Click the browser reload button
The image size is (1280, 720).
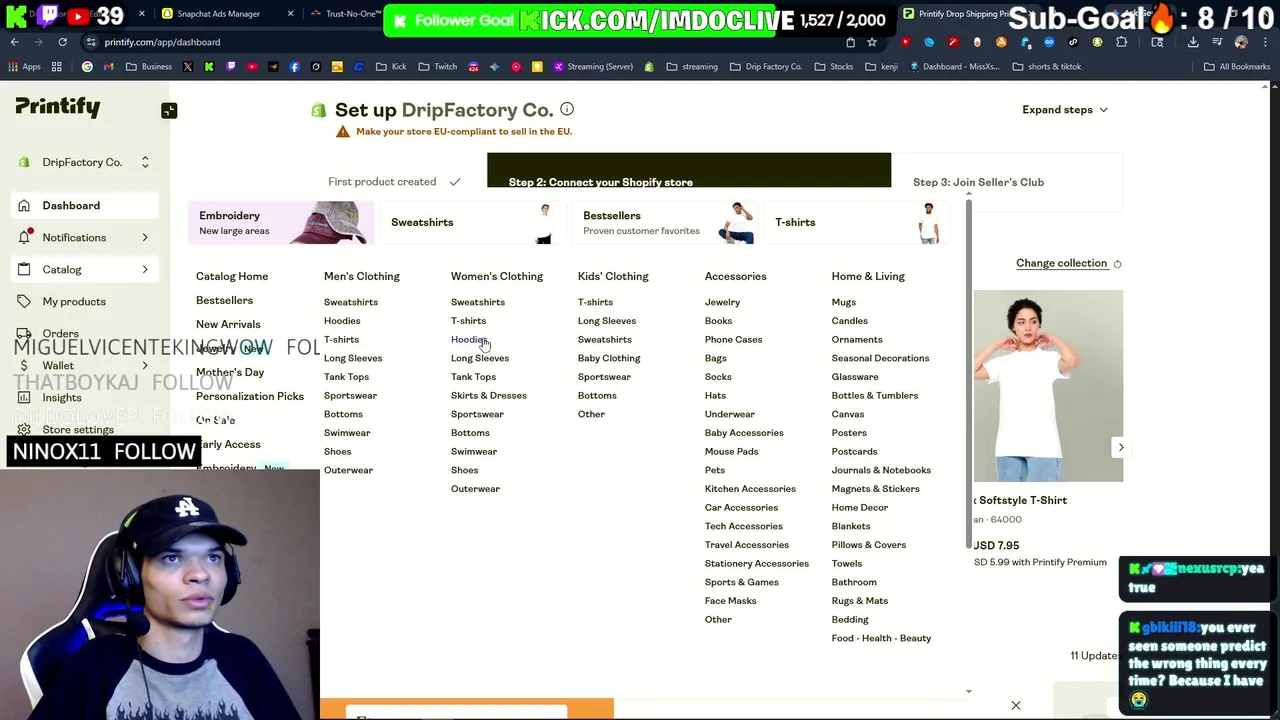[62, 42]
